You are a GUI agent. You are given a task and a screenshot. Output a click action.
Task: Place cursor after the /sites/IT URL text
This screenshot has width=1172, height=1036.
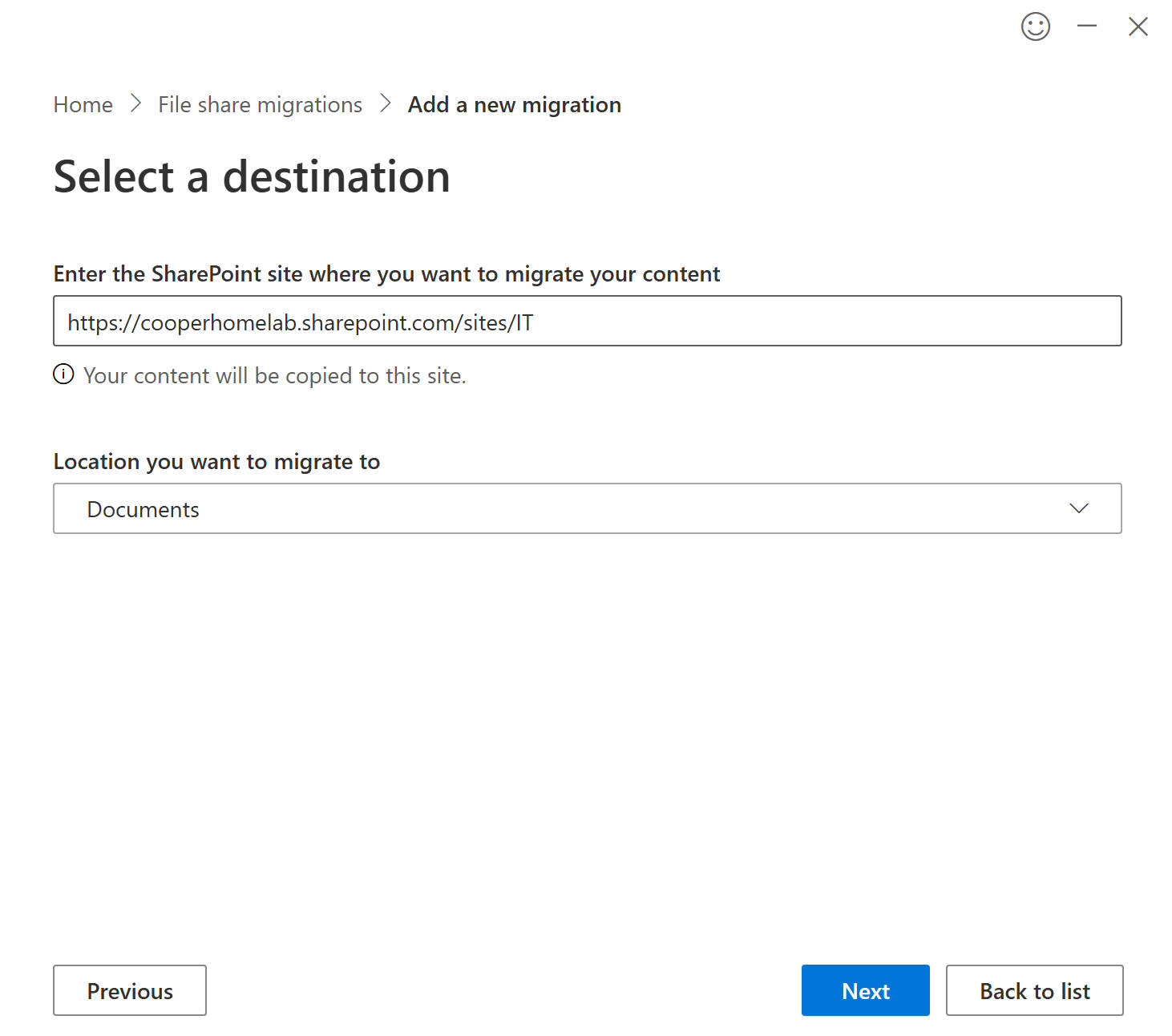(535, 322)
